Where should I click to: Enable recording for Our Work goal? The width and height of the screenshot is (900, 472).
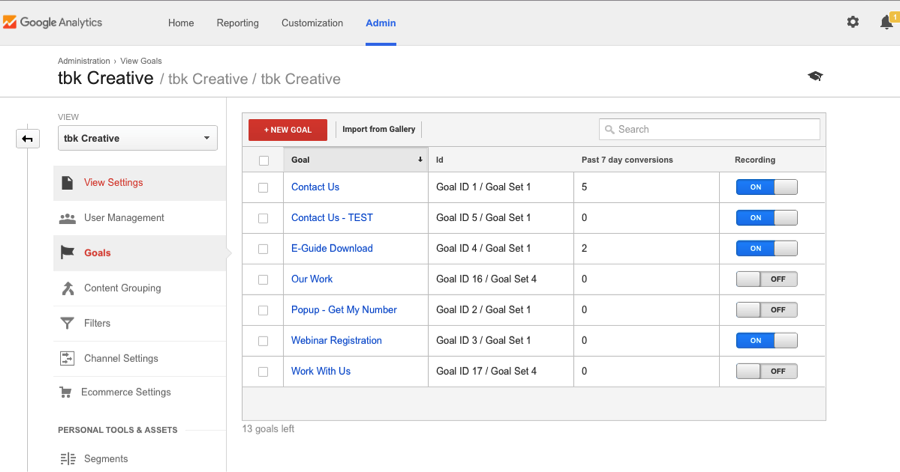coord(766,279)
